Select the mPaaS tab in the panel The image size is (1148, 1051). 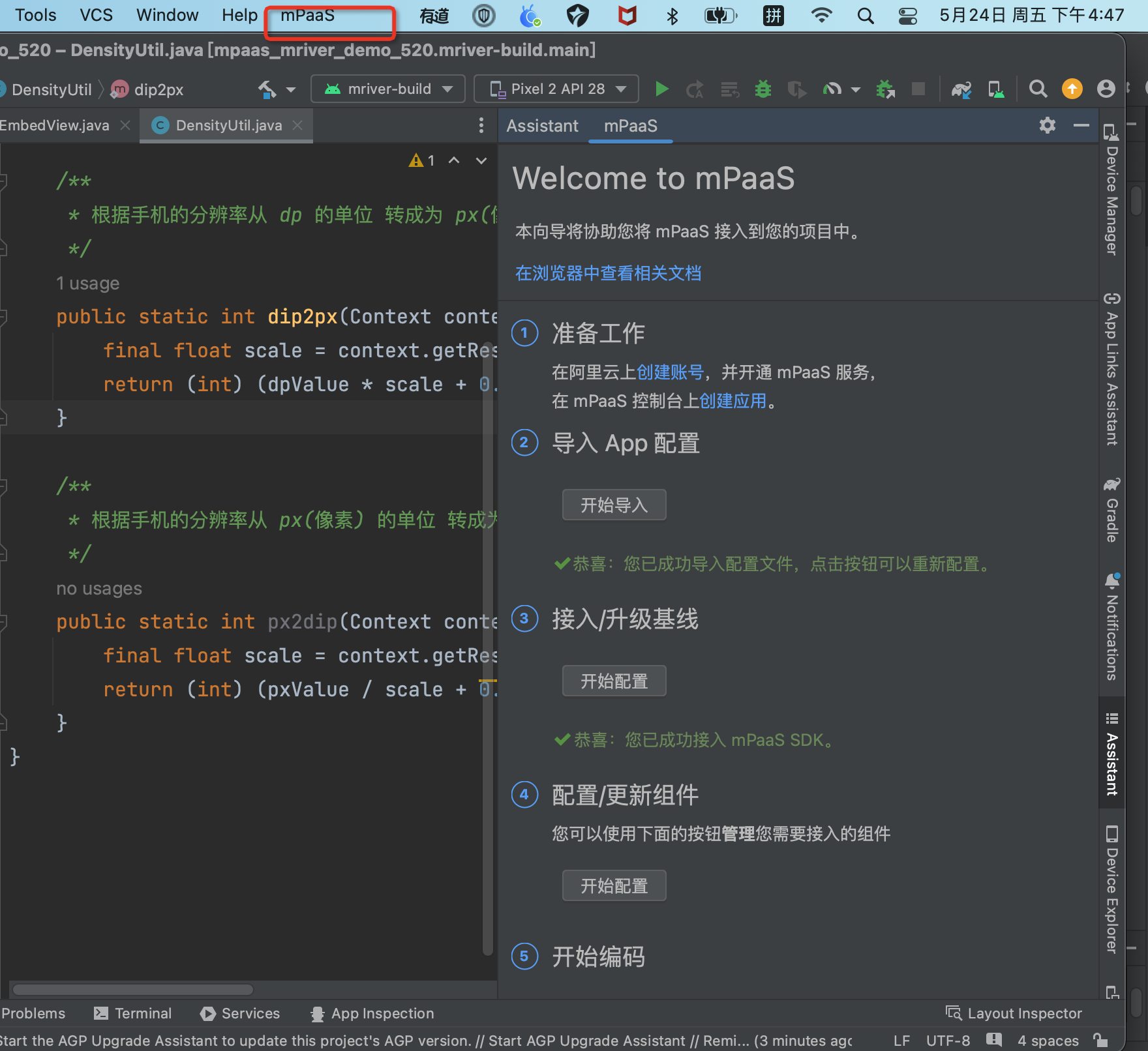630,126
